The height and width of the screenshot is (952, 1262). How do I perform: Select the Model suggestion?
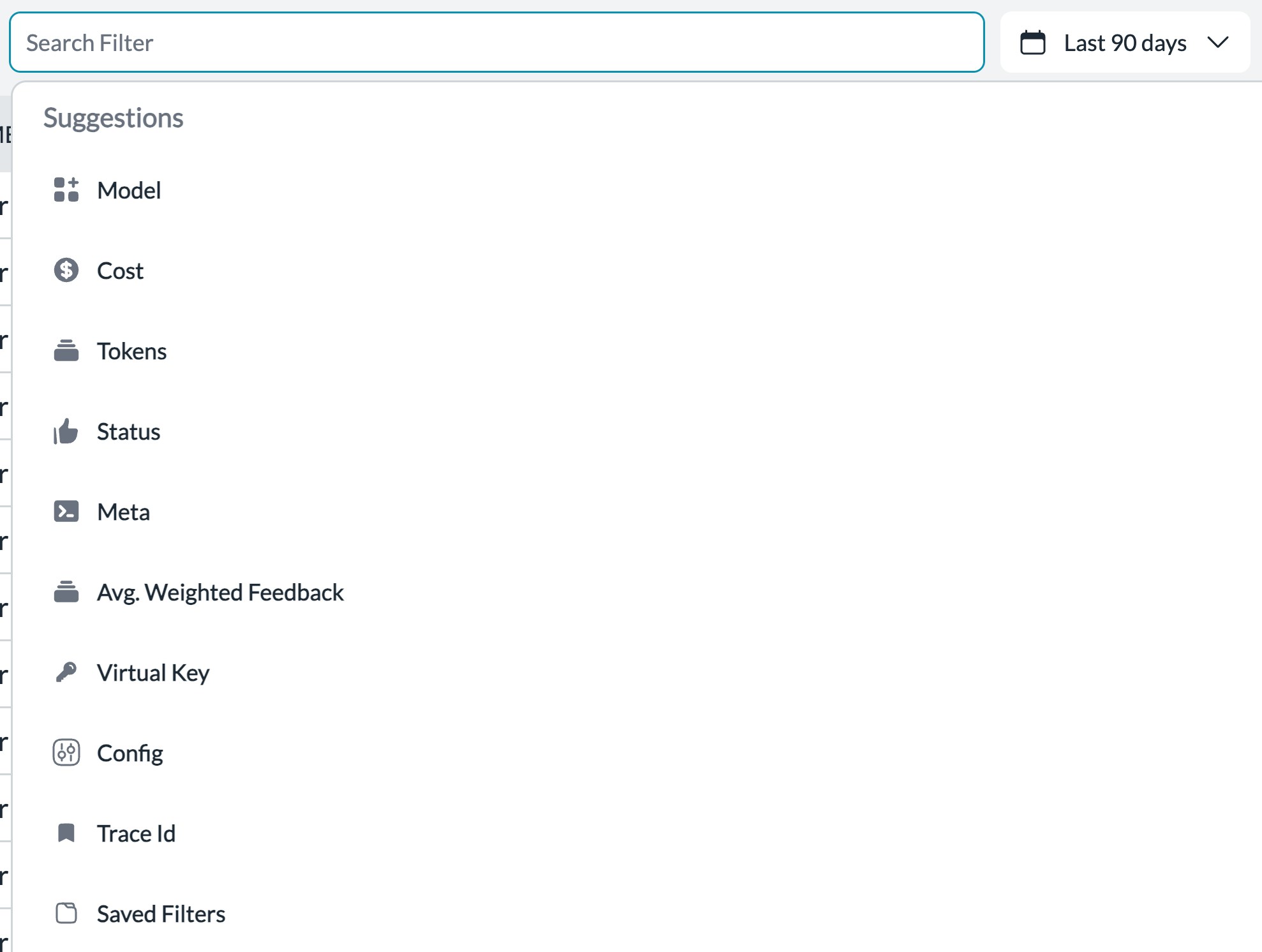point(129,191)
